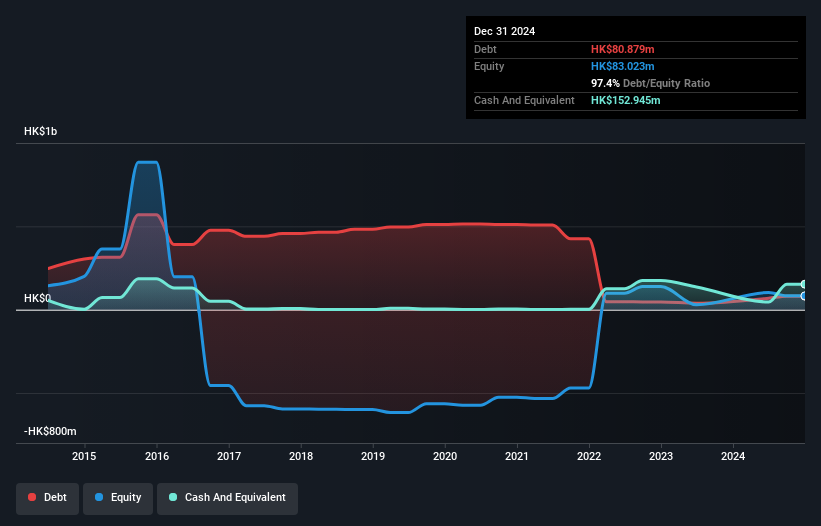Click the Equity row label in tooltip

point(489,66)
